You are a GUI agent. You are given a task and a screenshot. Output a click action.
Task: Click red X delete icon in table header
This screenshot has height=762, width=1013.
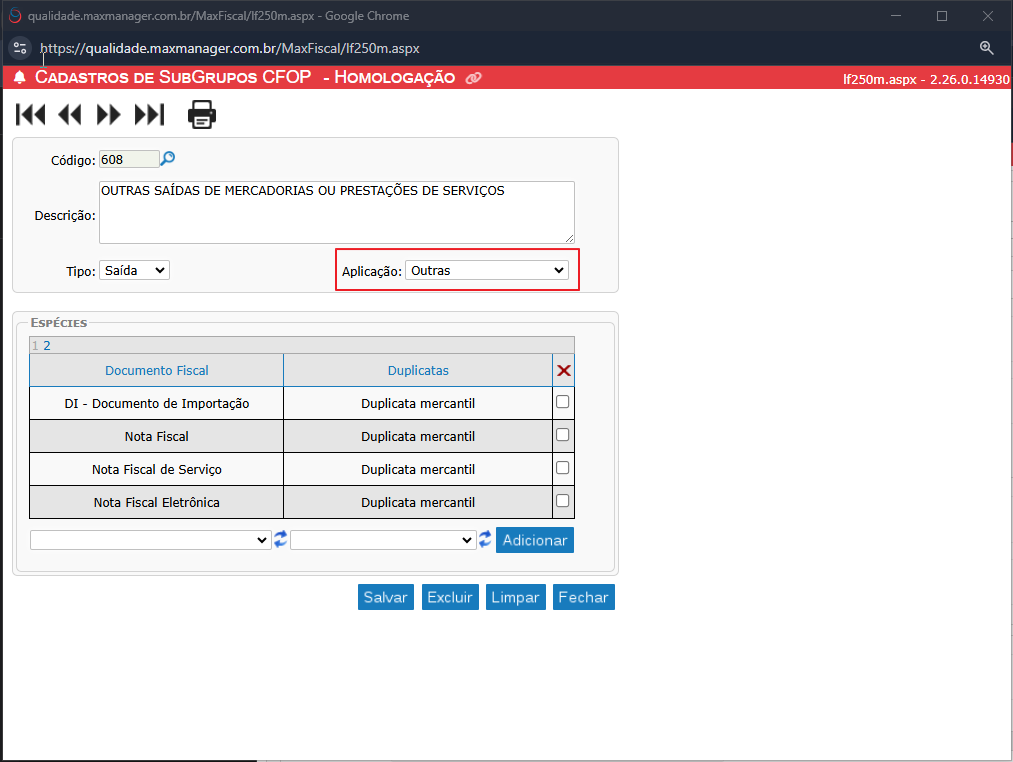pyautogui.click(x=563, y=370)
